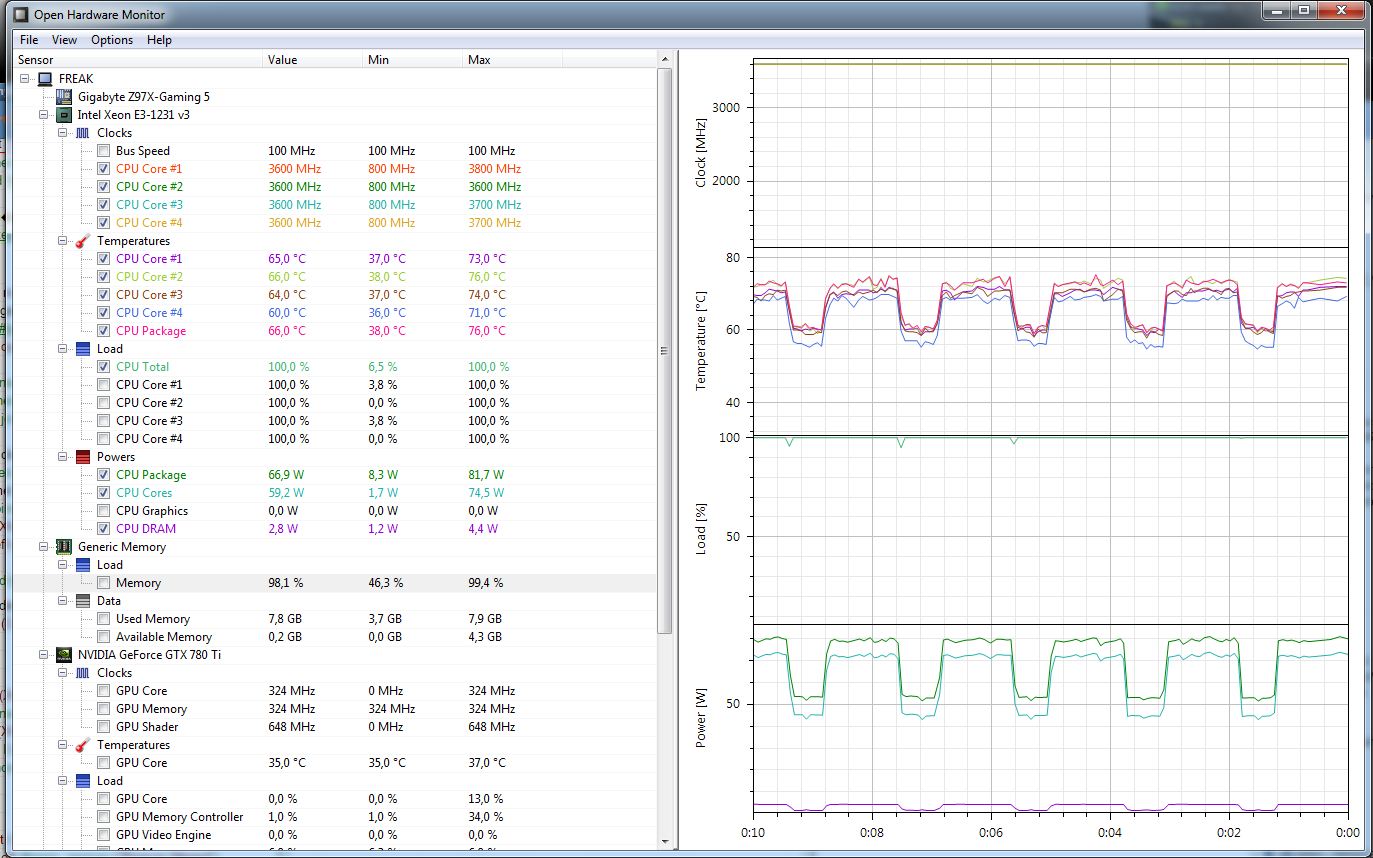Click the Min column header
This screenshot has width=1373, height=858.
point(412,60)
